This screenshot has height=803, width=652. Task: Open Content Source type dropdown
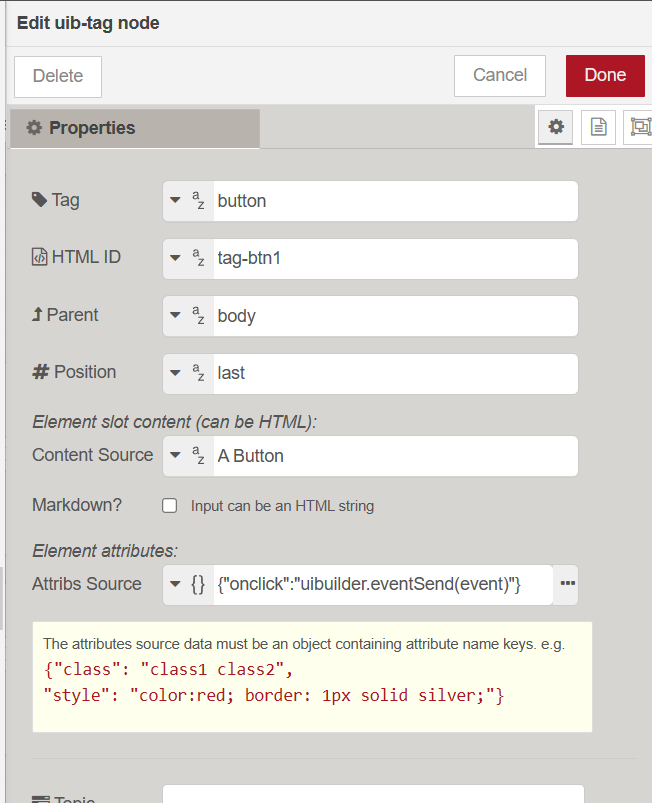click(187, 456)
